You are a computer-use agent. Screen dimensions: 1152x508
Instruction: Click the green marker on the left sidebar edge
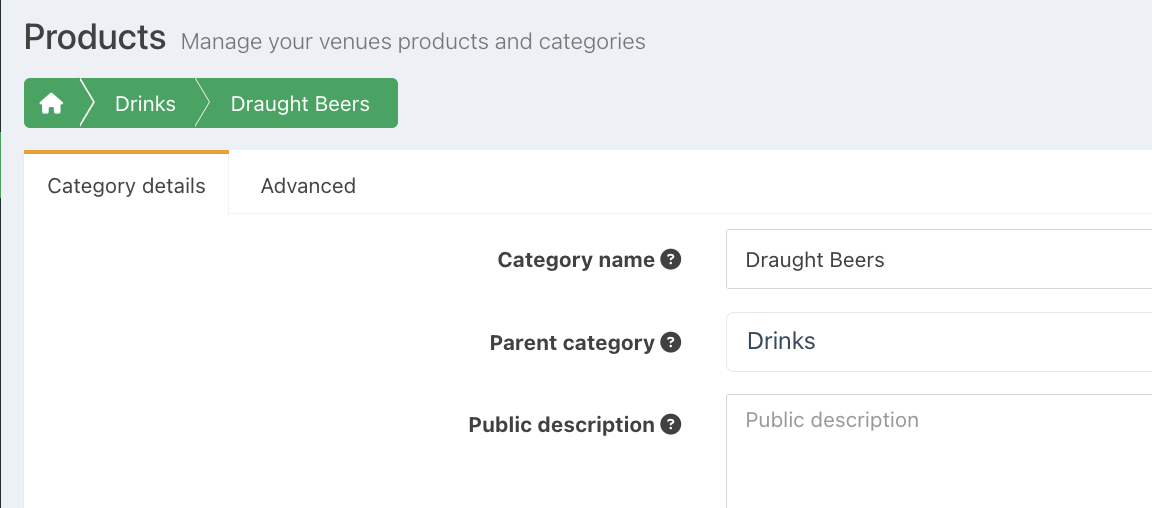[1, 165]
